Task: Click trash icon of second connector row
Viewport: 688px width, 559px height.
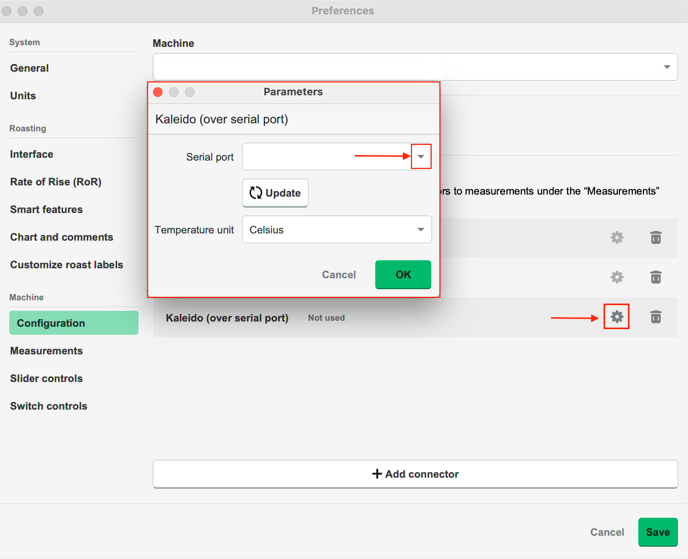Action: point(656,277)
